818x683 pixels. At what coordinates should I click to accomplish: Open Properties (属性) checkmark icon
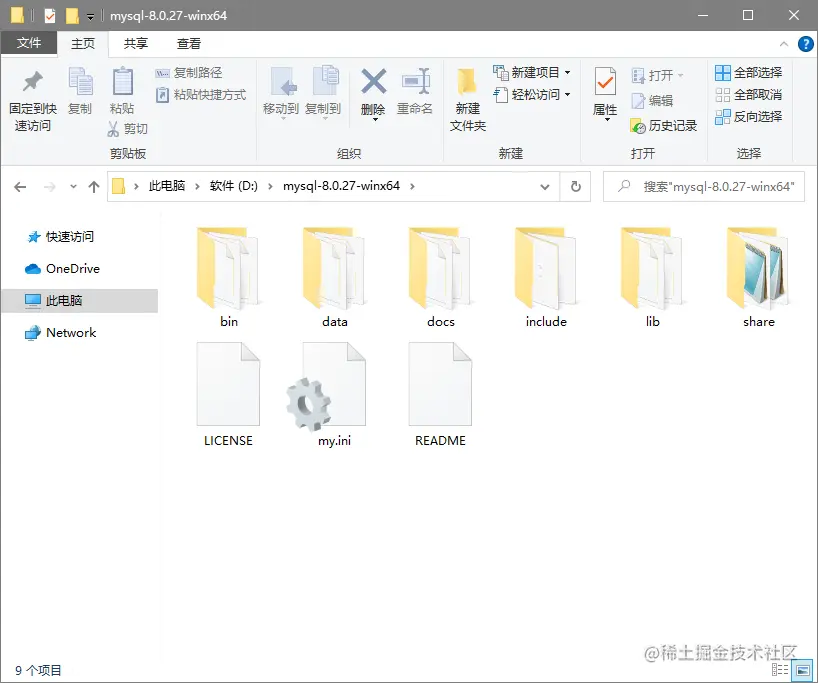coord(605,82)
